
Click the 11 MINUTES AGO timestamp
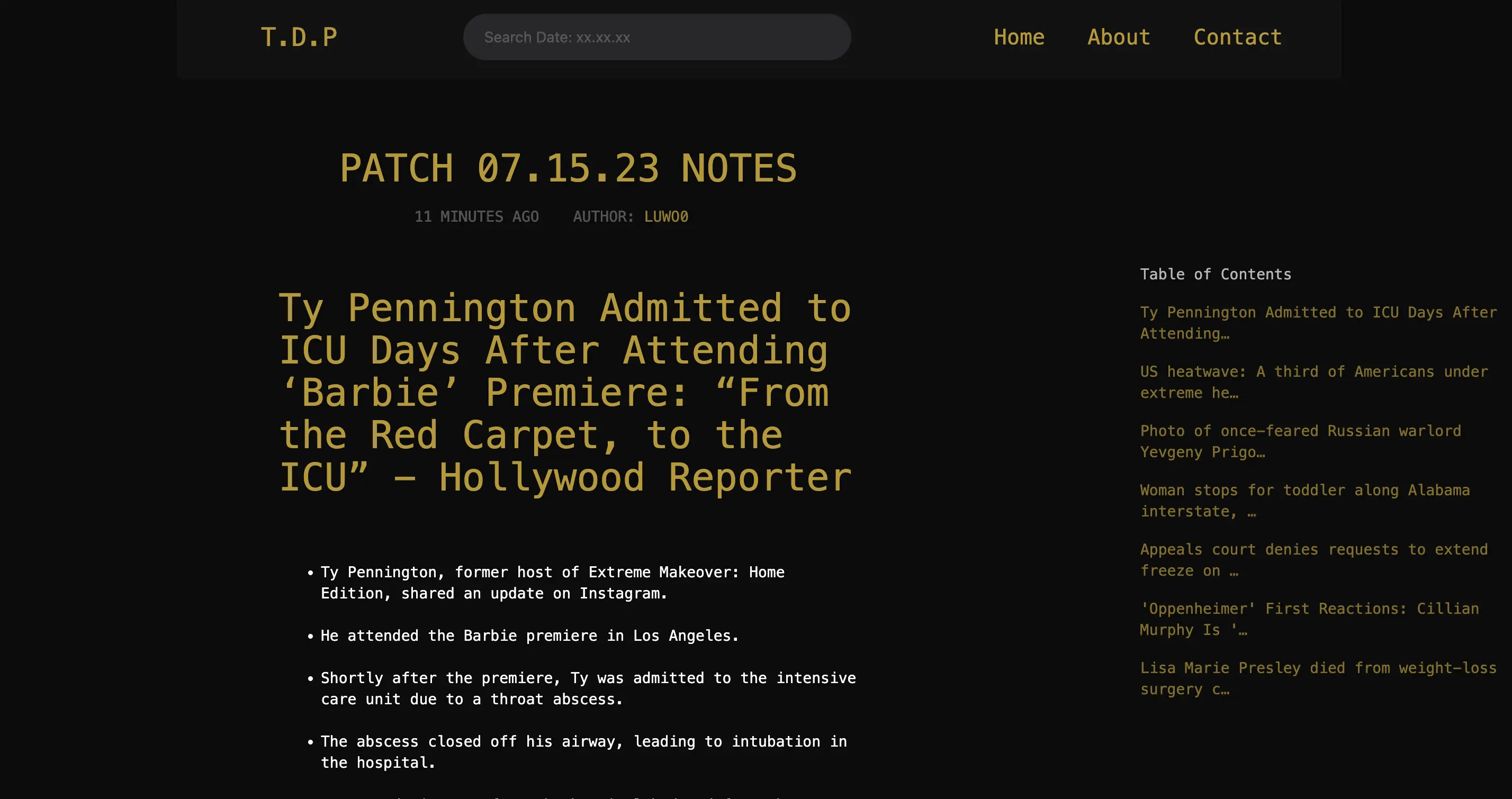(x=476, y=216)
